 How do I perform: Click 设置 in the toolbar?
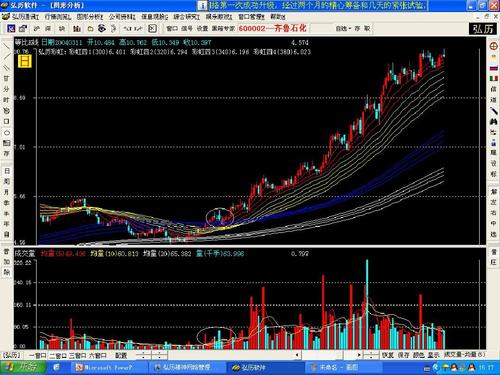(202, 29)
